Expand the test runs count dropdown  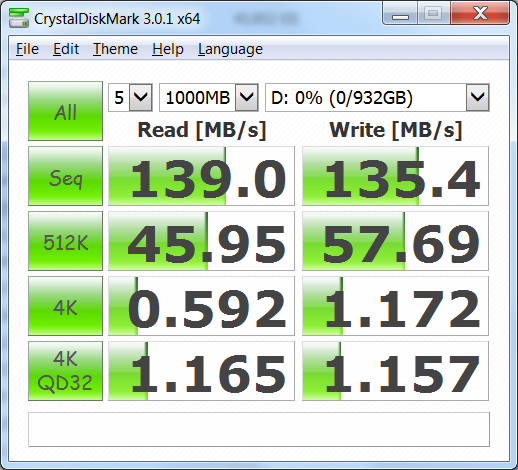coord(141,98)
